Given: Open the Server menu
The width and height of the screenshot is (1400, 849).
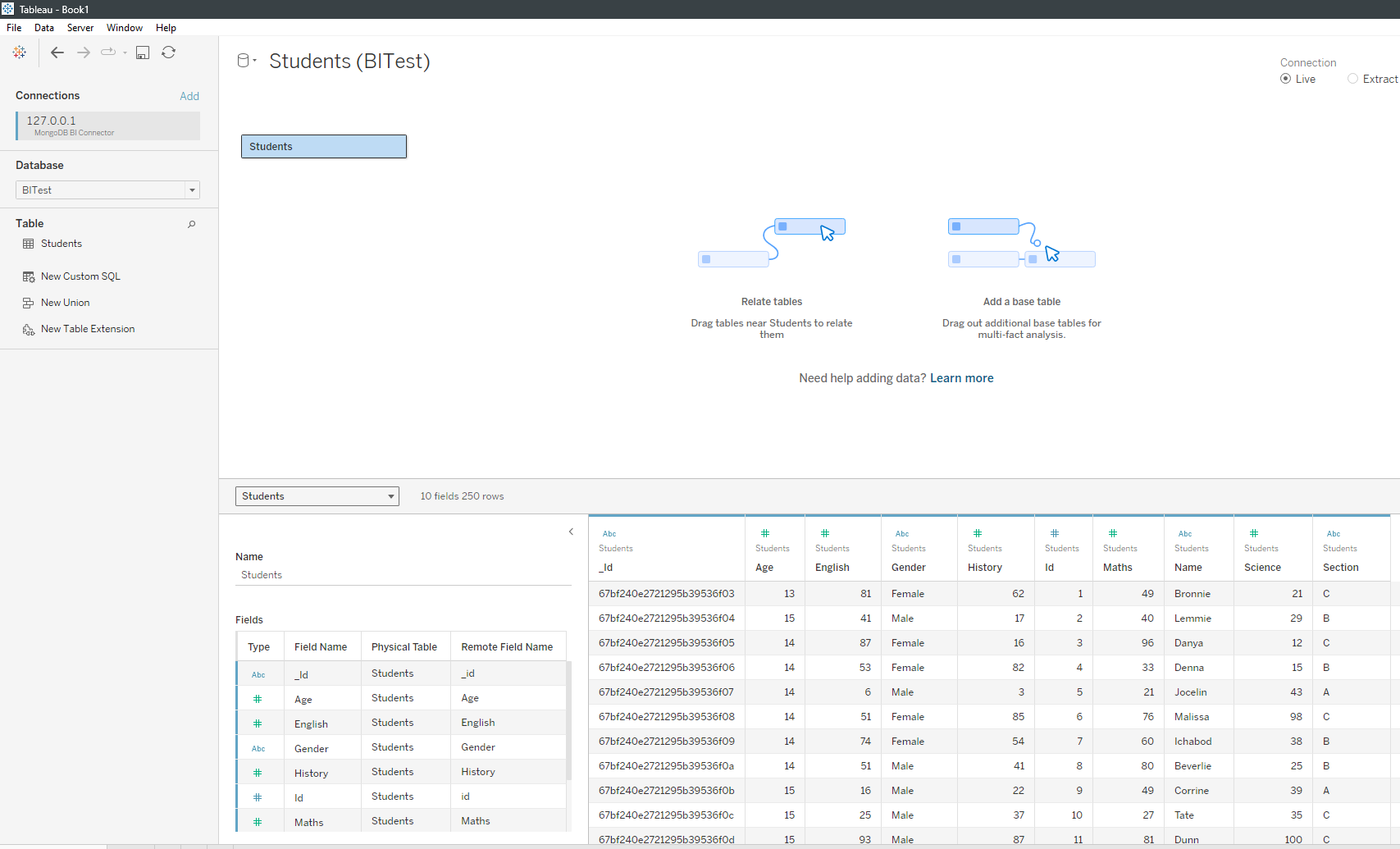Looking at the screenshot, I should point(80,28).
